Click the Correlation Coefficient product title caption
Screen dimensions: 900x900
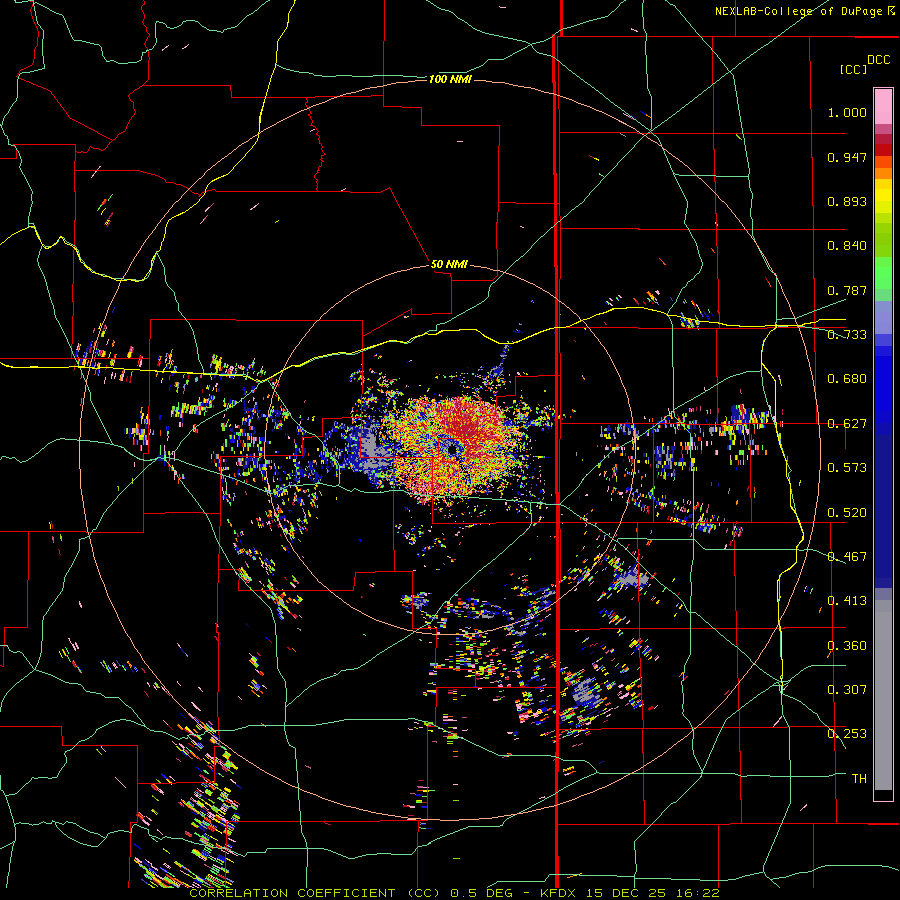coord(454,893)
